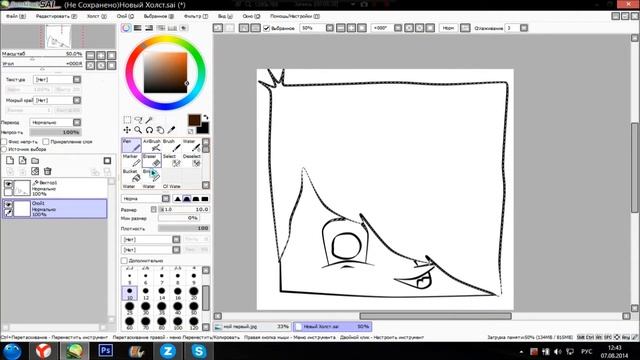Clear the layer contents icon

click(x=35, y=171)
